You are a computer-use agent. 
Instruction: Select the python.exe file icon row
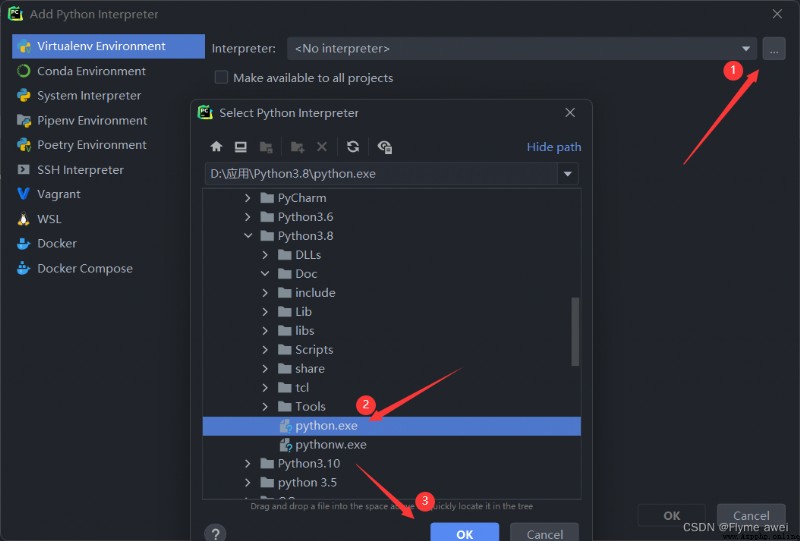391,426
